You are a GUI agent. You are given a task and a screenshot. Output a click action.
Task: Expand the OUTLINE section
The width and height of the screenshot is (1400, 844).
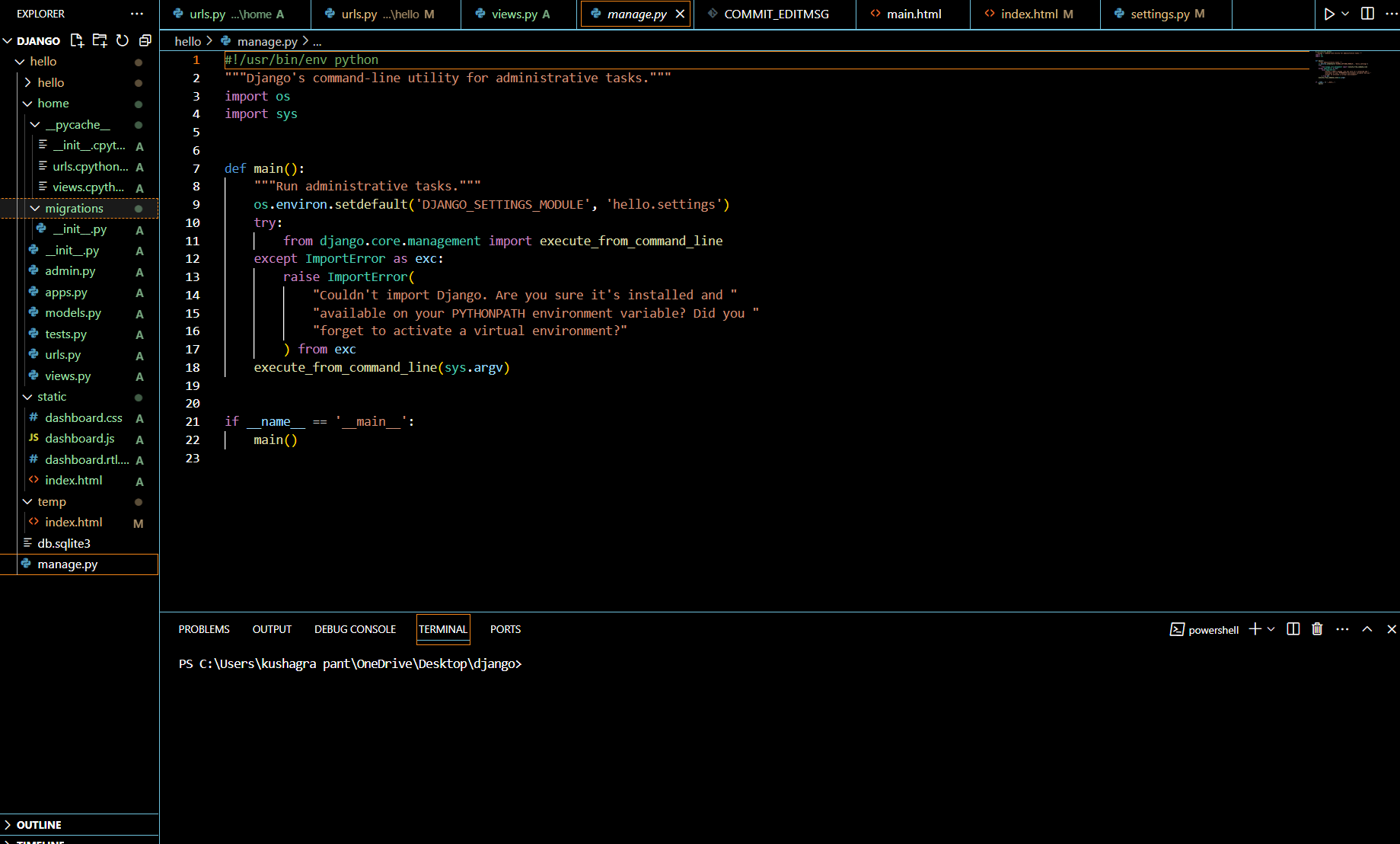tap(79, 825)
